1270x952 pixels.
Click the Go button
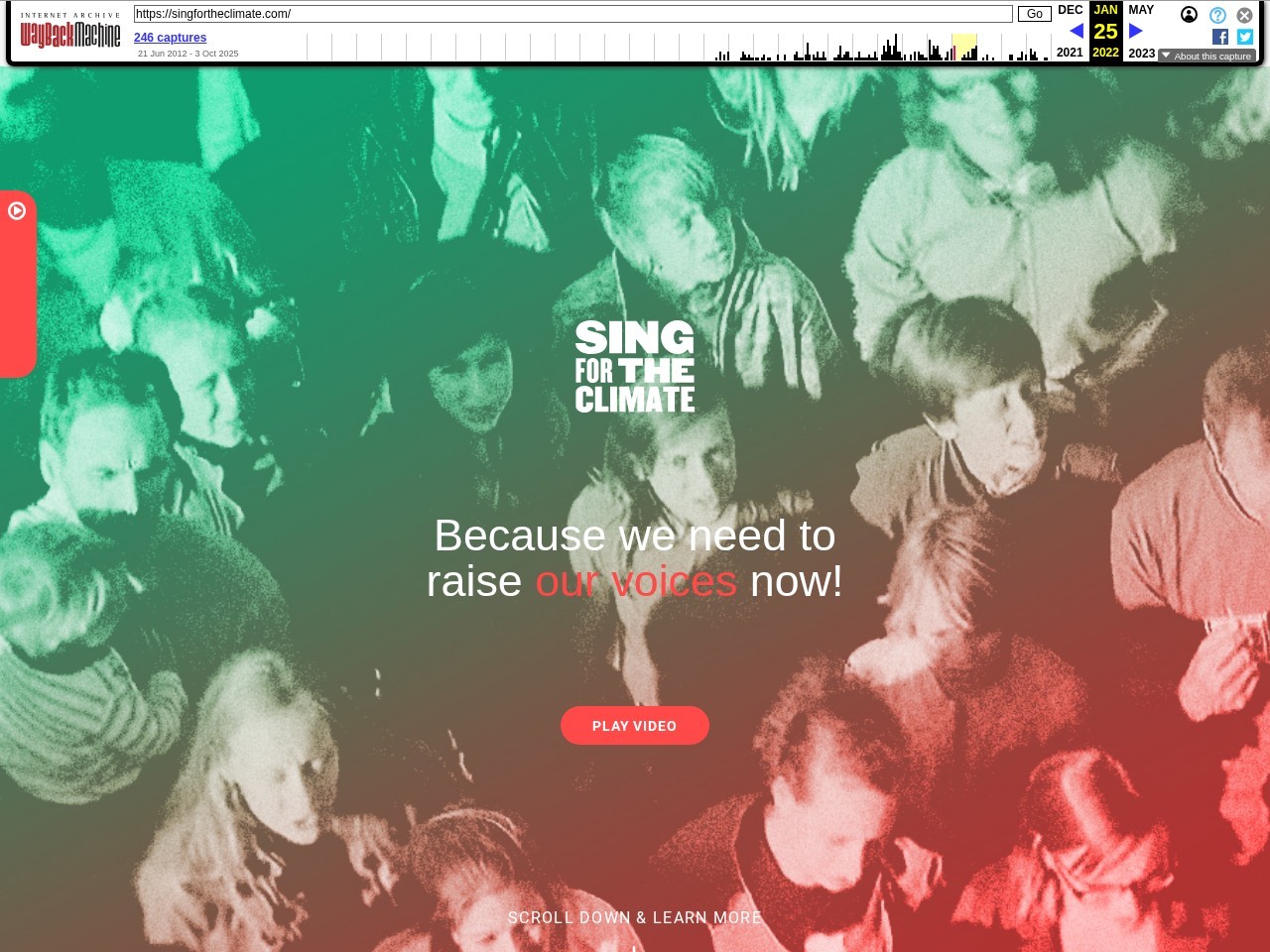[x=1035, y=14]
